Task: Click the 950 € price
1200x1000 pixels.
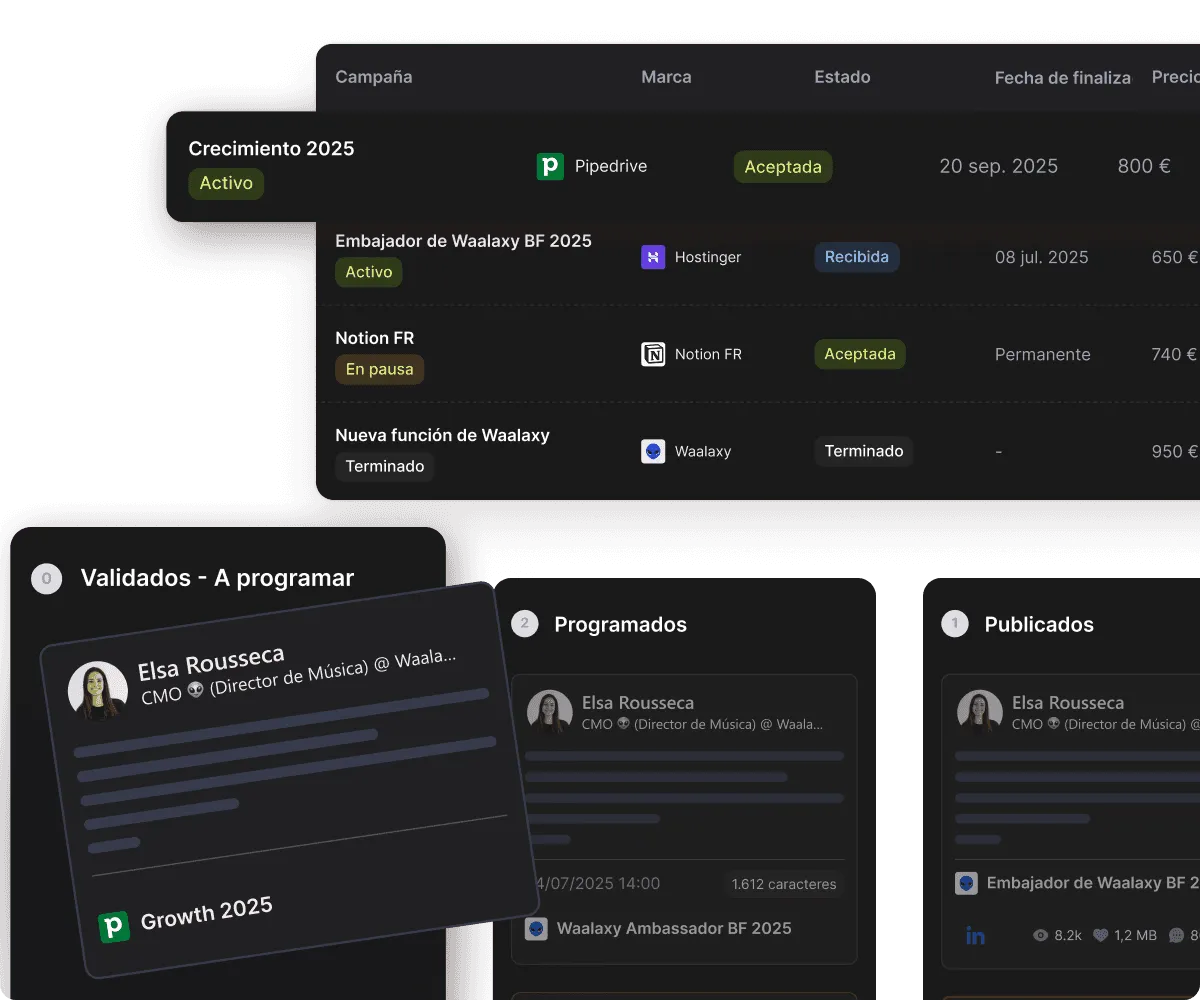Action: (1175, 451)
